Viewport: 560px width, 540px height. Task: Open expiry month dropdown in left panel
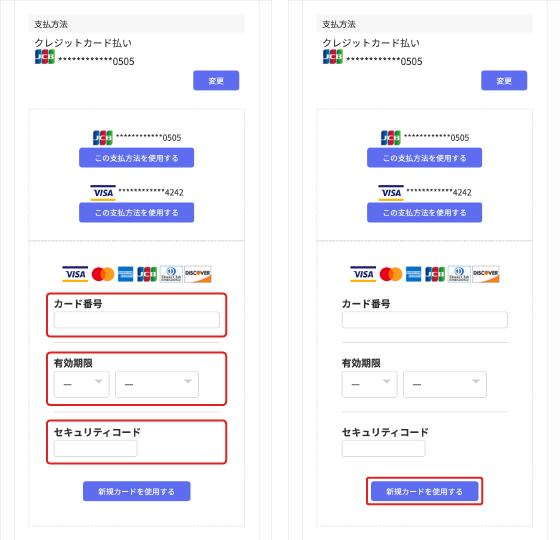coord(82,384)
